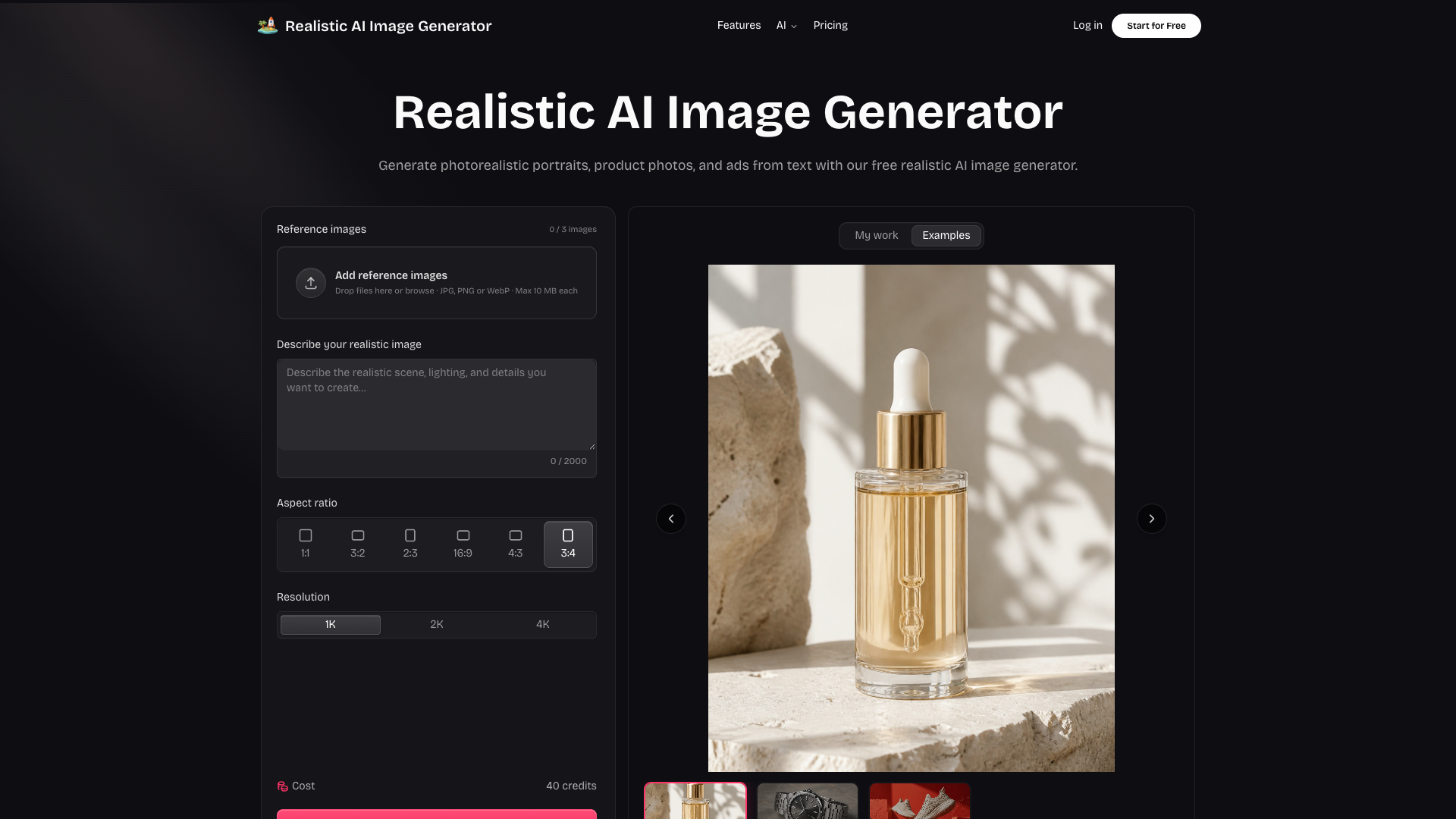
Task: Select the 2:3 aspect ratio option
Action: tap(410, 544)
